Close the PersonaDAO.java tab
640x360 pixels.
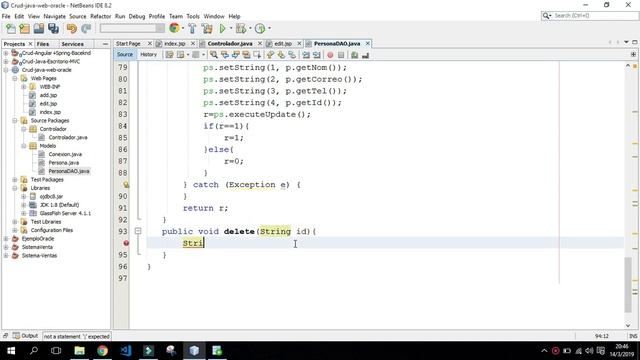pyautogui.click(x=368, y=43)
